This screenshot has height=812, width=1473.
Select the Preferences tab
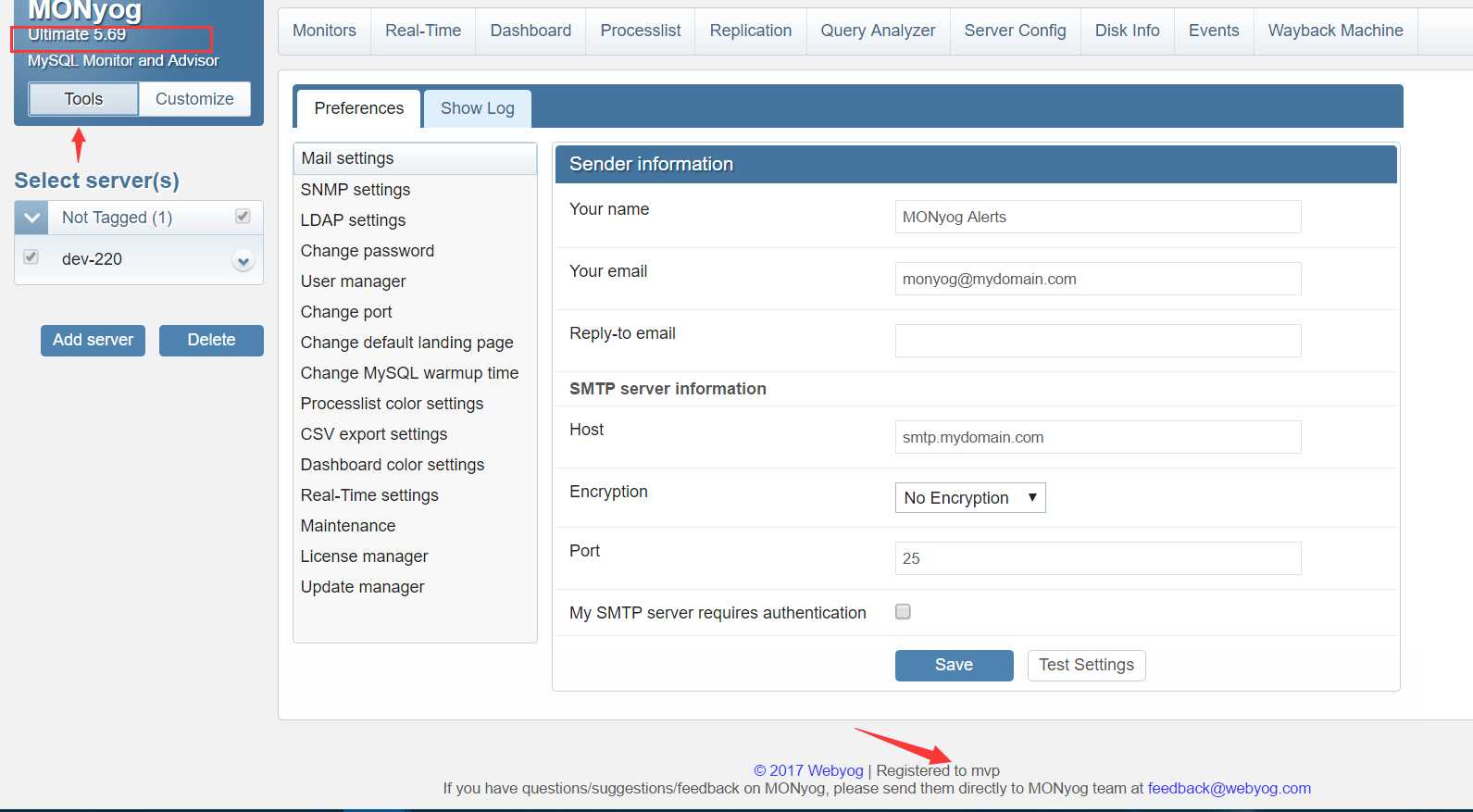pos(358,108)
